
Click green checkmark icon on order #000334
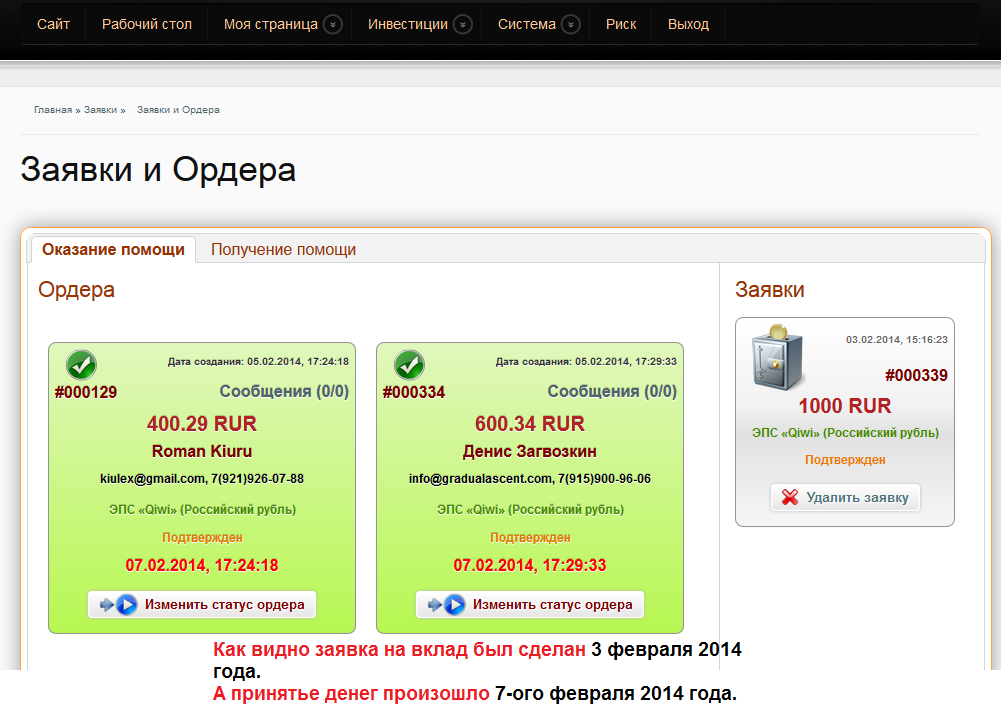pyautogui.click(x=409, y=364)
